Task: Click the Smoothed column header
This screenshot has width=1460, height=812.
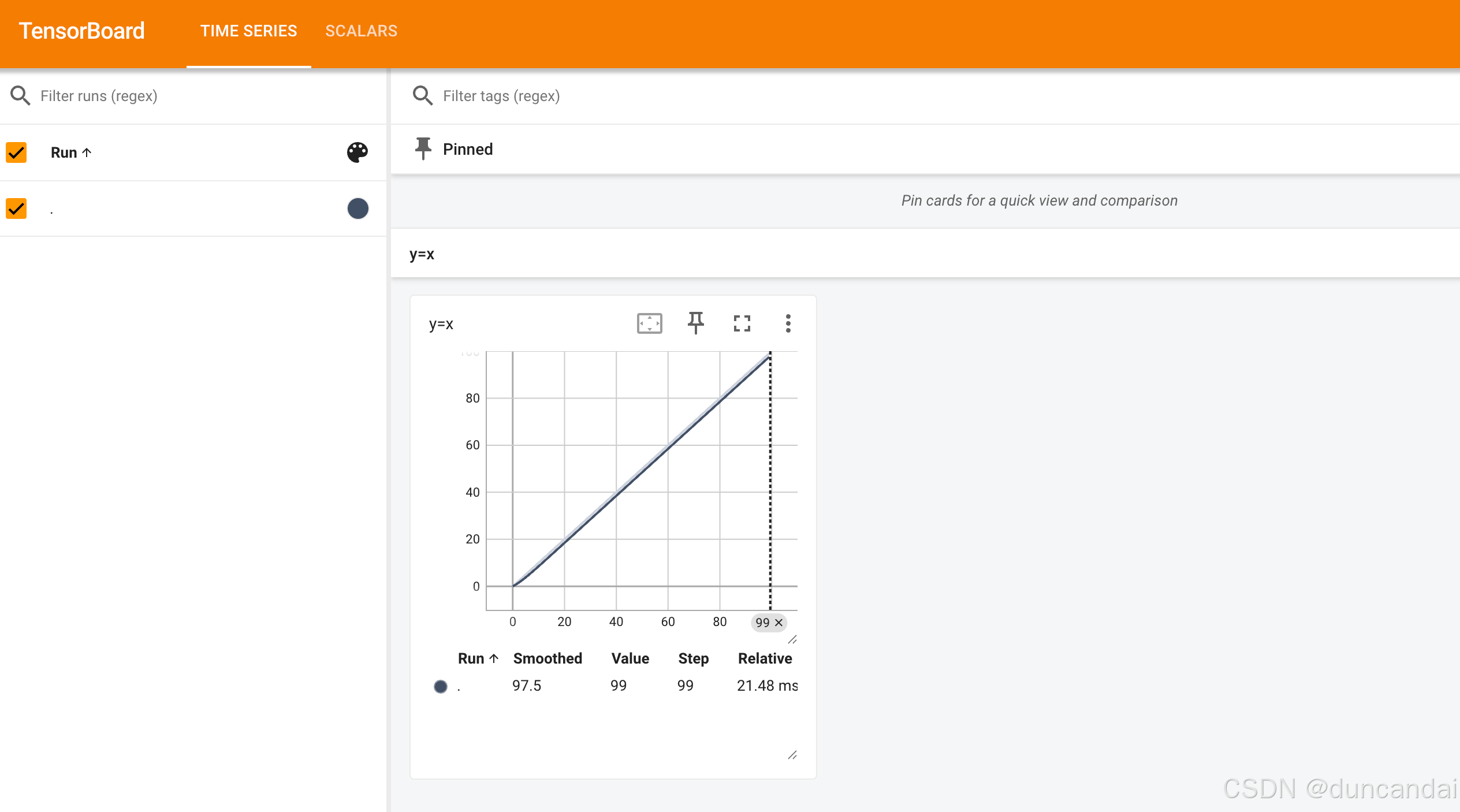Action: [x=547, y=658]
